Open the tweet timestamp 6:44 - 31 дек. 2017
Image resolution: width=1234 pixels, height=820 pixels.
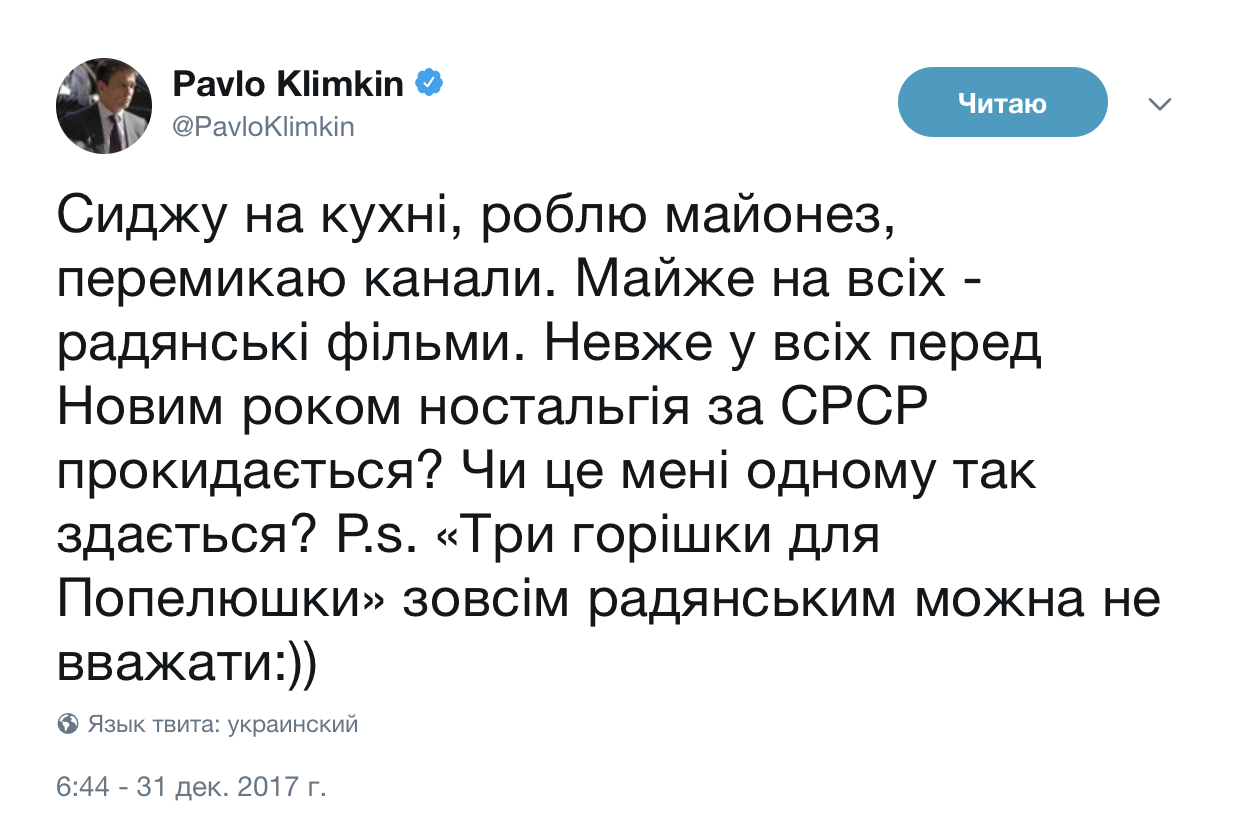(x=193, y=786)
